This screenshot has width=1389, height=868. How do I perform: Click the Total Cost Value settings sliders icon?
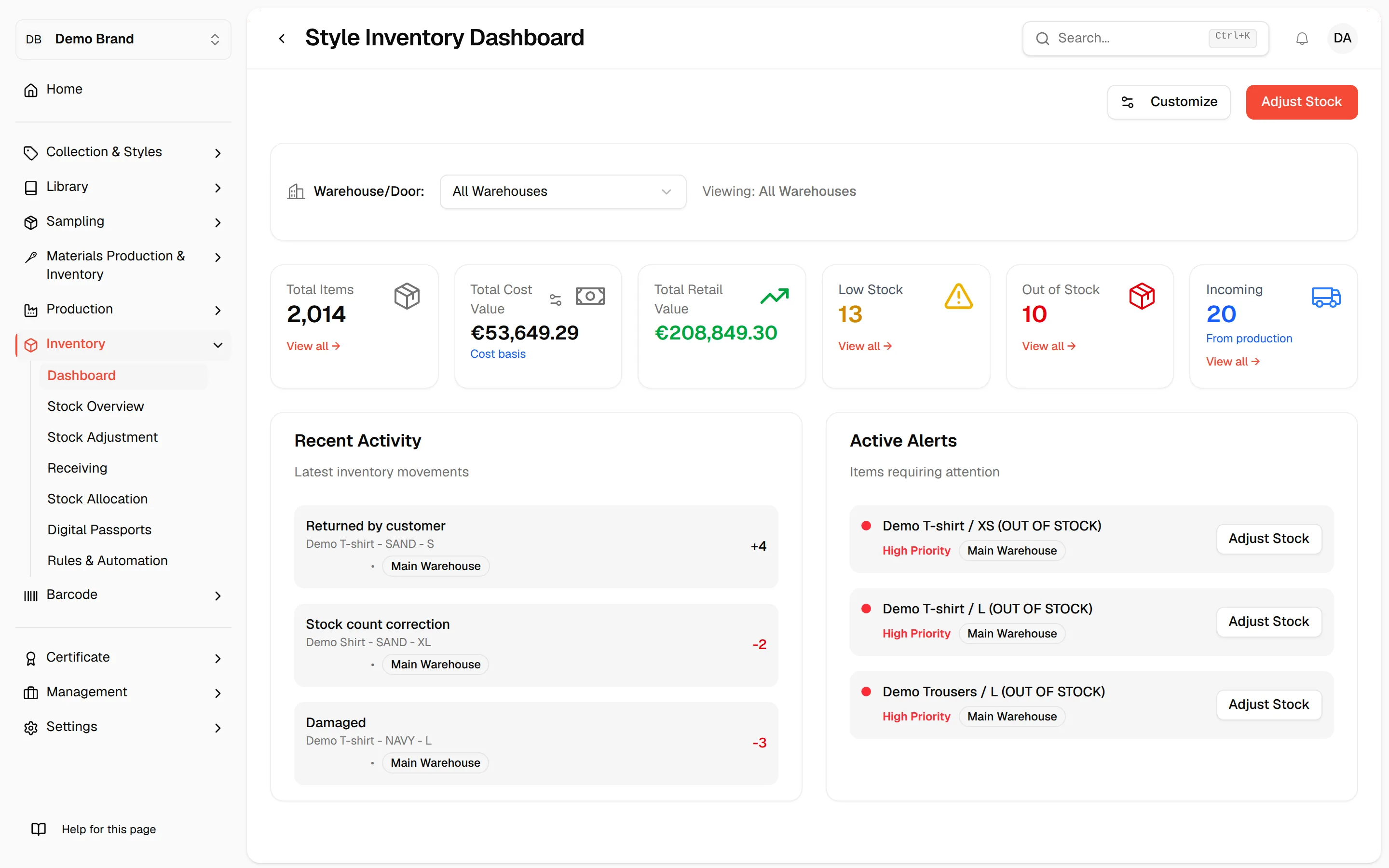pos(556,299)
